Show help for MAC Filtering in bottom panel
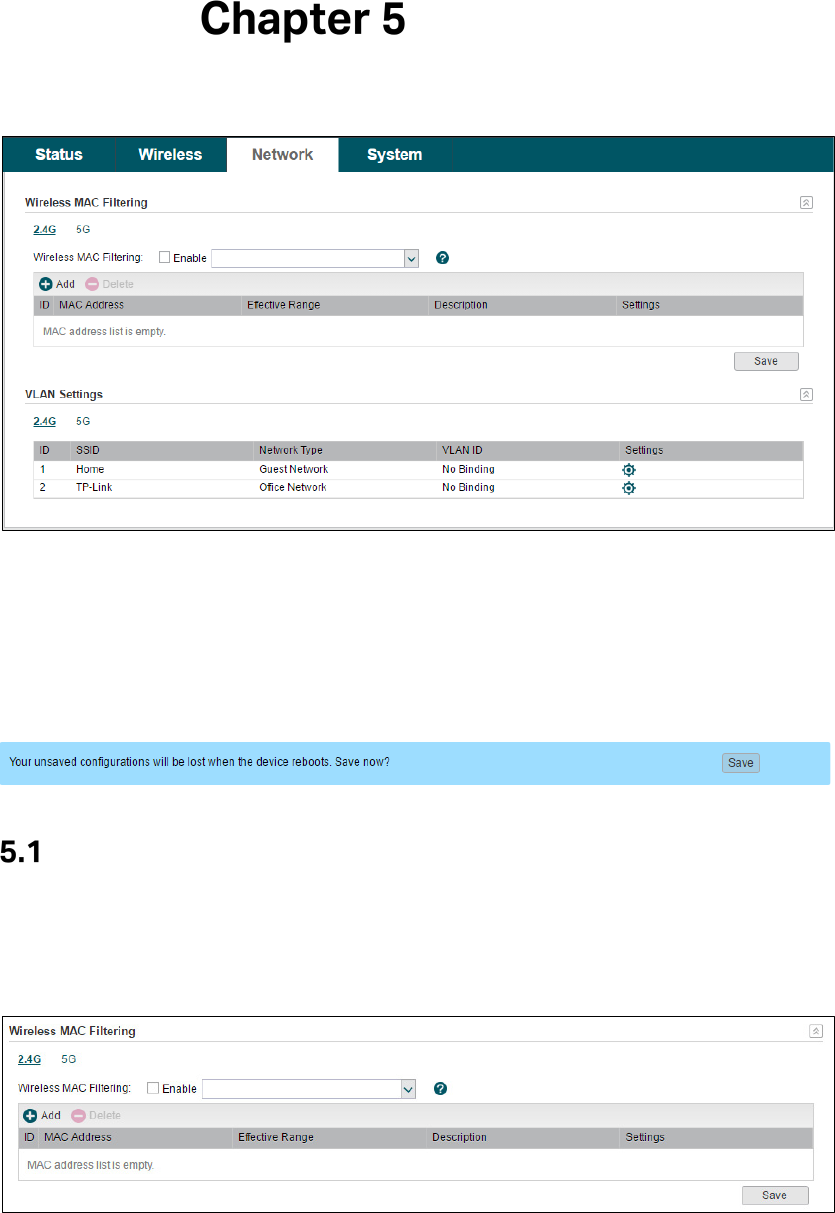This screenshot has width=835, height=1213. click(x=440, y=1089)
